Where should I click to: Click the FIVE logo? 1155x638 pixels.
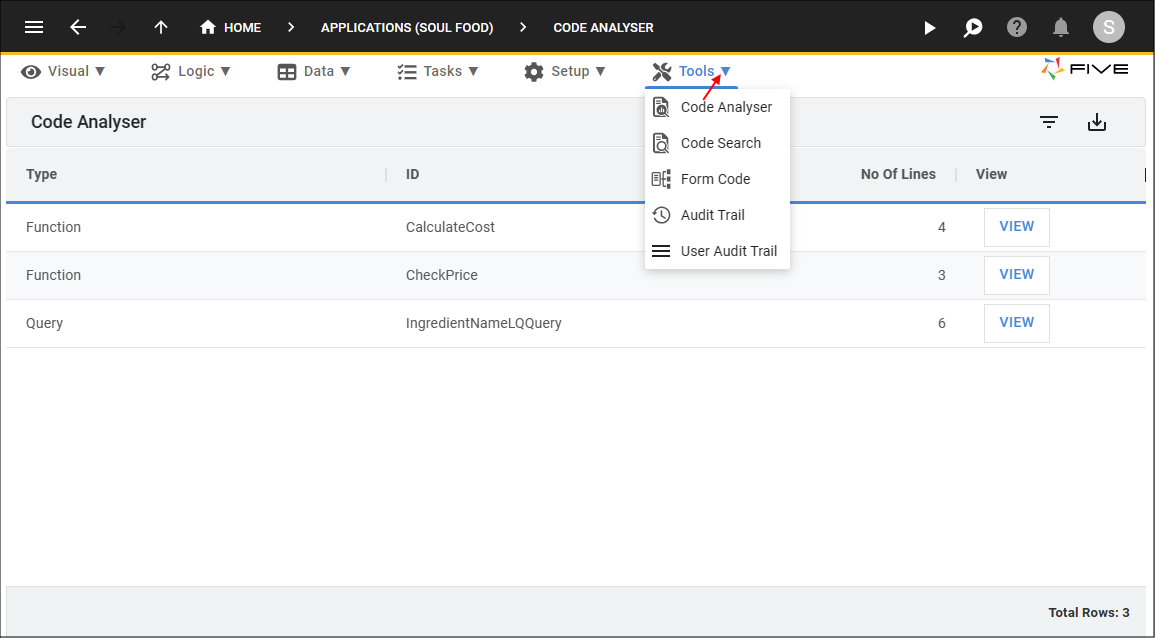(1084, 69)
